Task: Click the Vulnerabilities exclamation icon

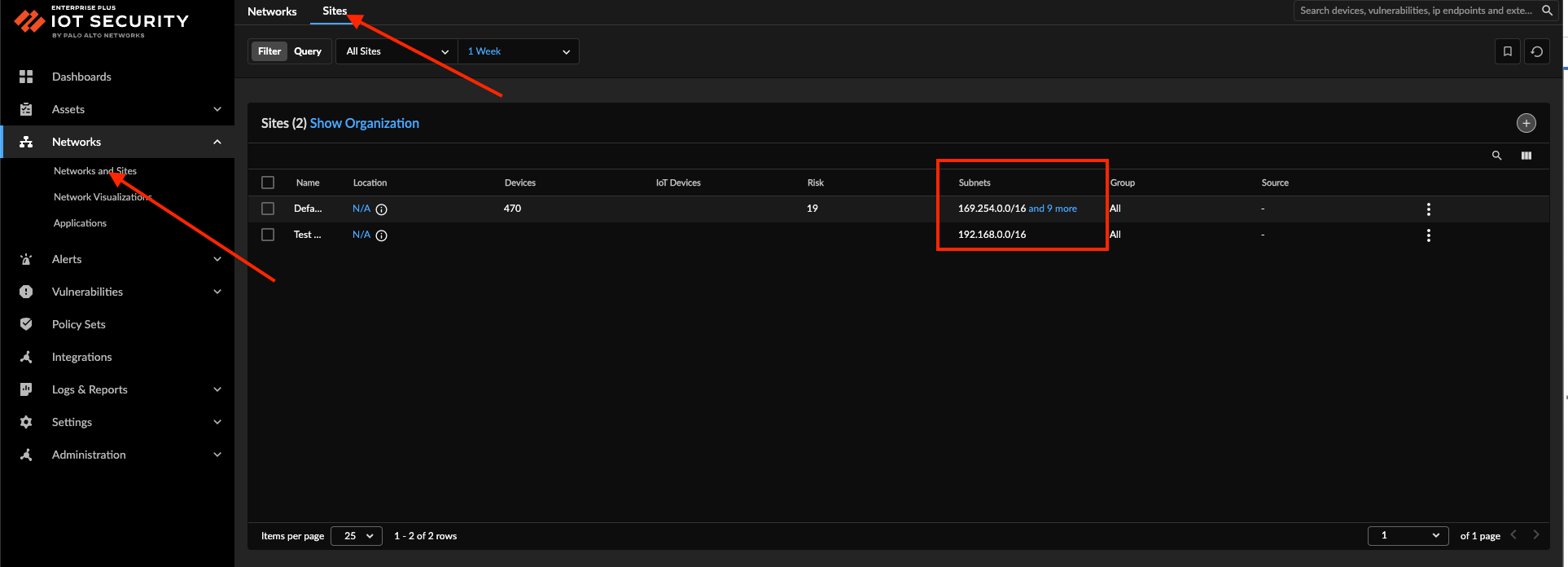Action: tap(26, 292)
